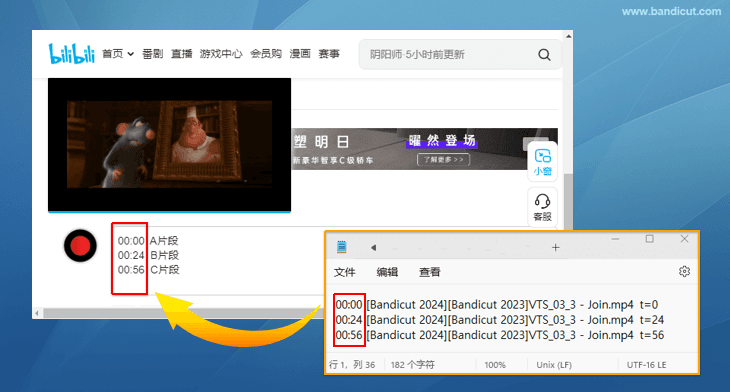The image size is (730, 392).
Task: Click the t=24 text line in Notepad
Action: tap(500, 320)
